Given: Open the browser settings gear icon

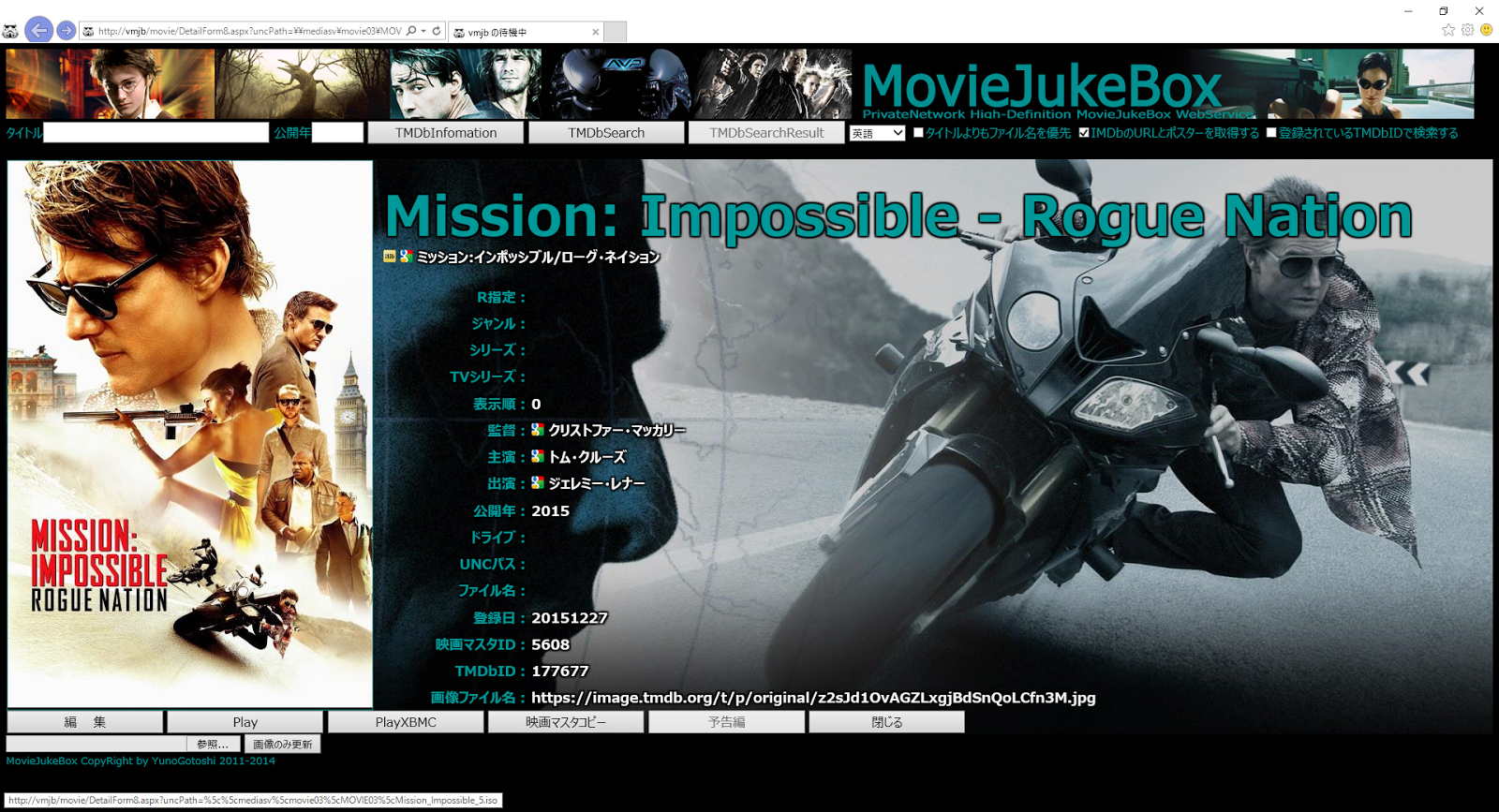Looking at the screenshot, I should click(1468, 30).
